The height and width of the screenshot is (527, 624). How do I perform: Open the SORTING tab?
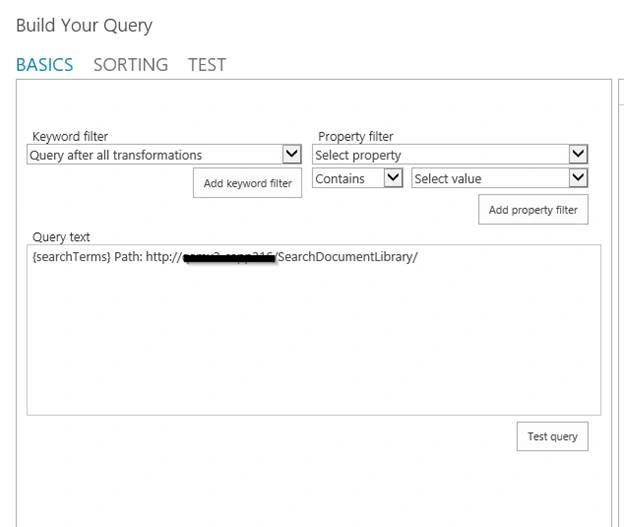[x=131, y=65]
